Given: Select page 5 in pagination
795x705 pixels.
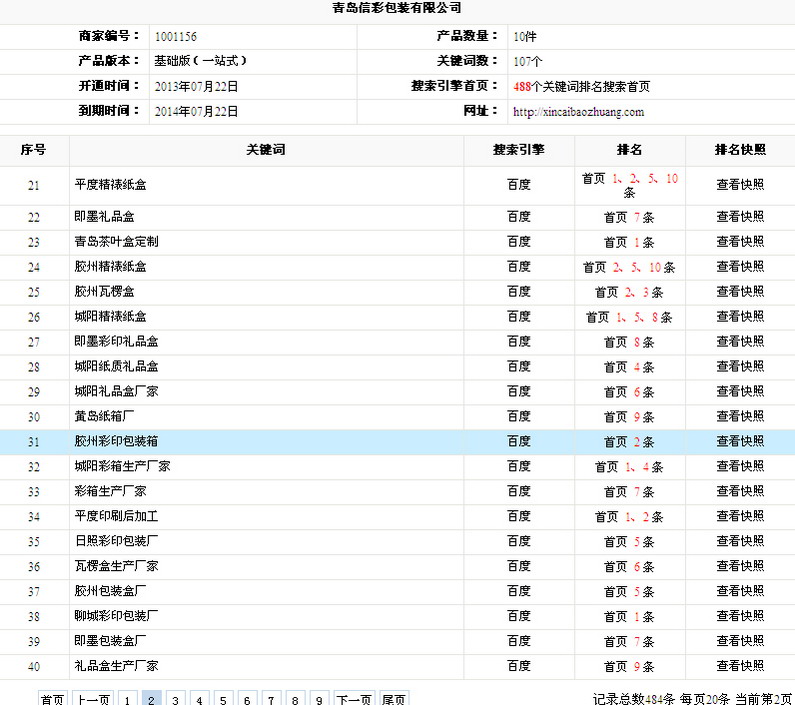Looking at the screenshot, I should coord(223,700).
